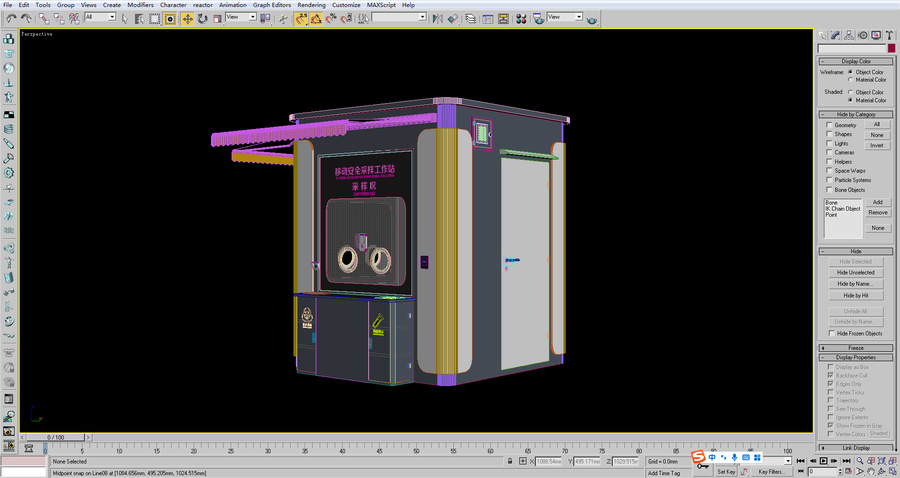The image size is (900, 478).
Task: Activate the Select and Scale tool
Action: 218,19
